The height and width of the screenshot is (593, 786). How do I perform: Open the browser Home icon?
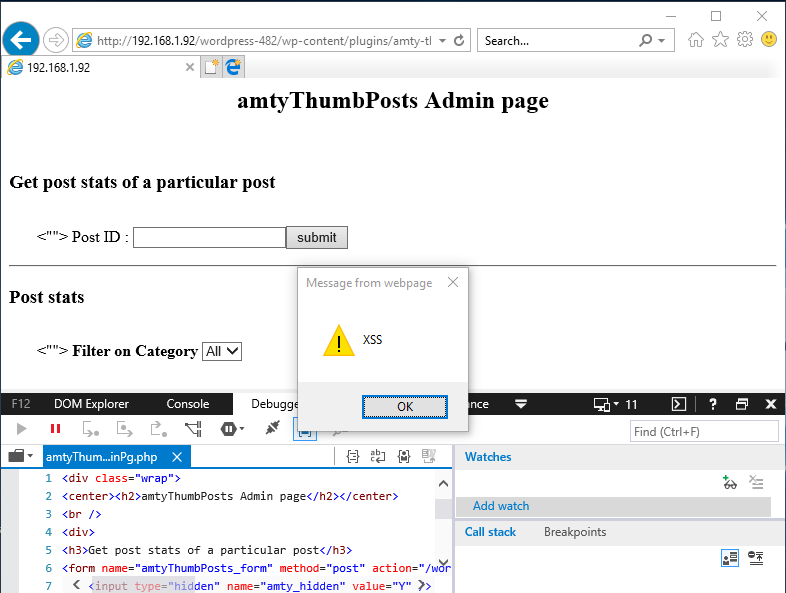click(x=696, y=39)
